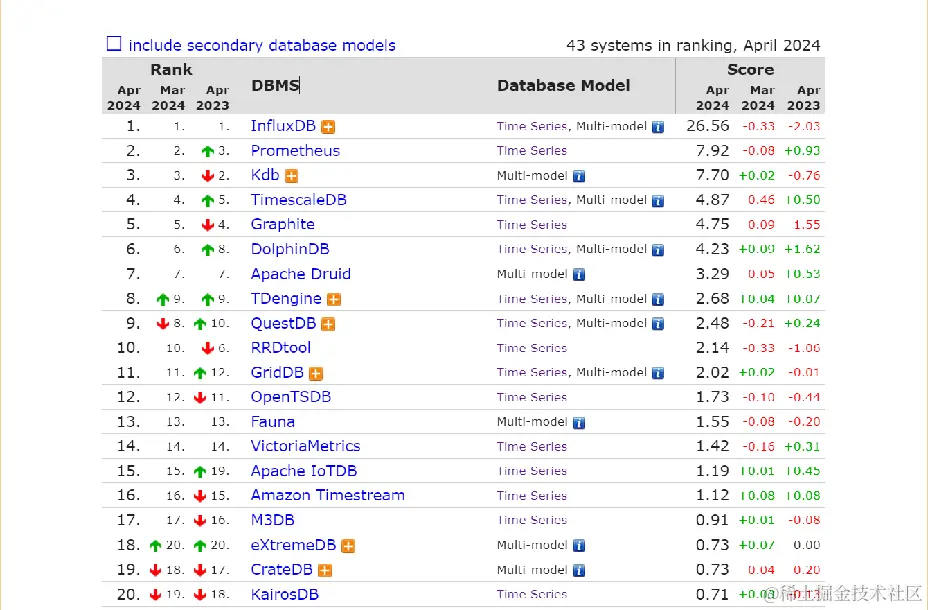Viewport: 929px width, 610px height.
Task: Click the info icon in Fauna row
Action: coord(579,422)
